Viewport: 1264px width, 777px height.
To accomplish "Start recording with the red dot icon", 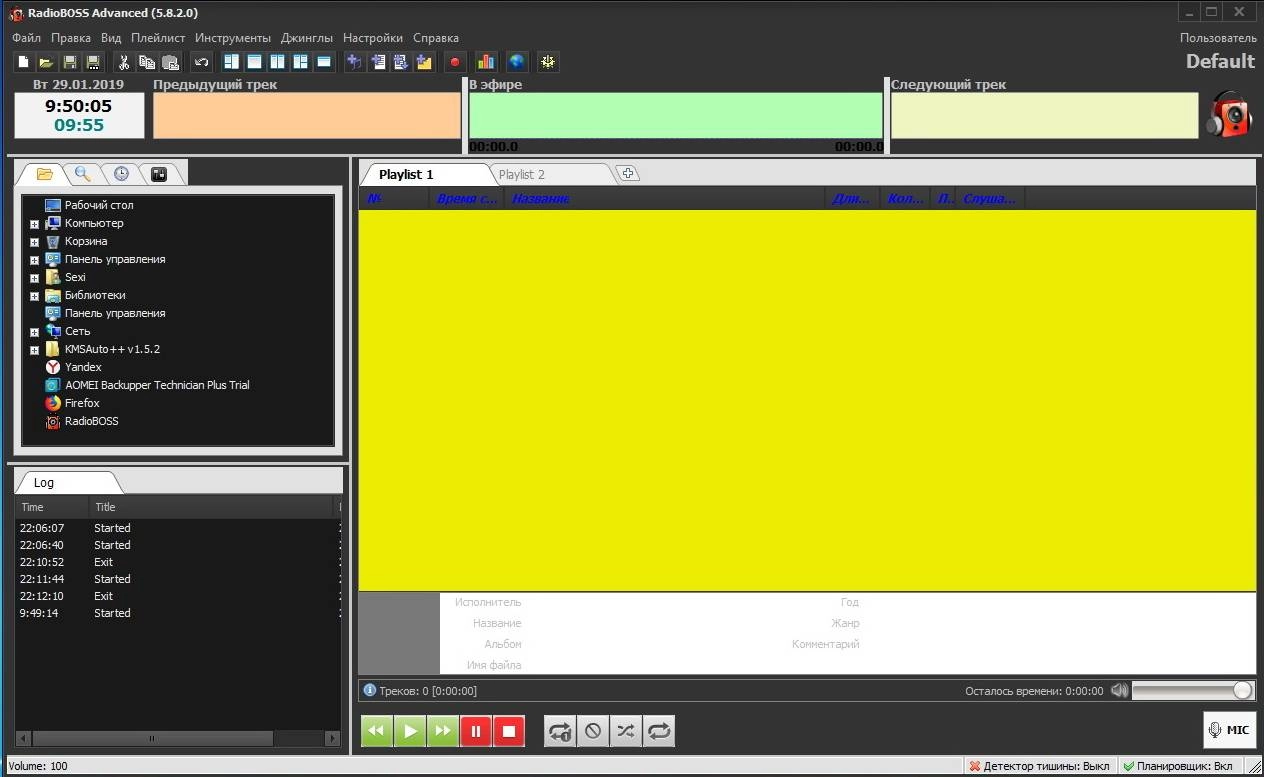I will [455, 62].
